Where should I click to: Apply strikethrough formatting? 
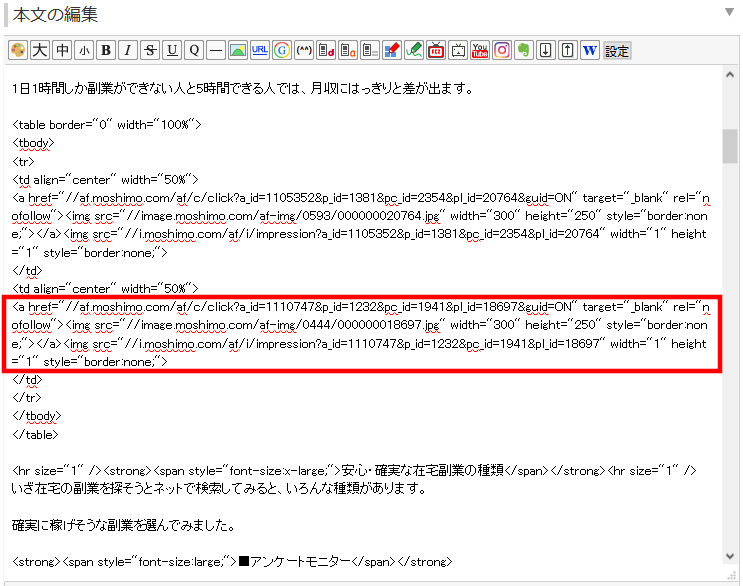(x=150, y=50)
